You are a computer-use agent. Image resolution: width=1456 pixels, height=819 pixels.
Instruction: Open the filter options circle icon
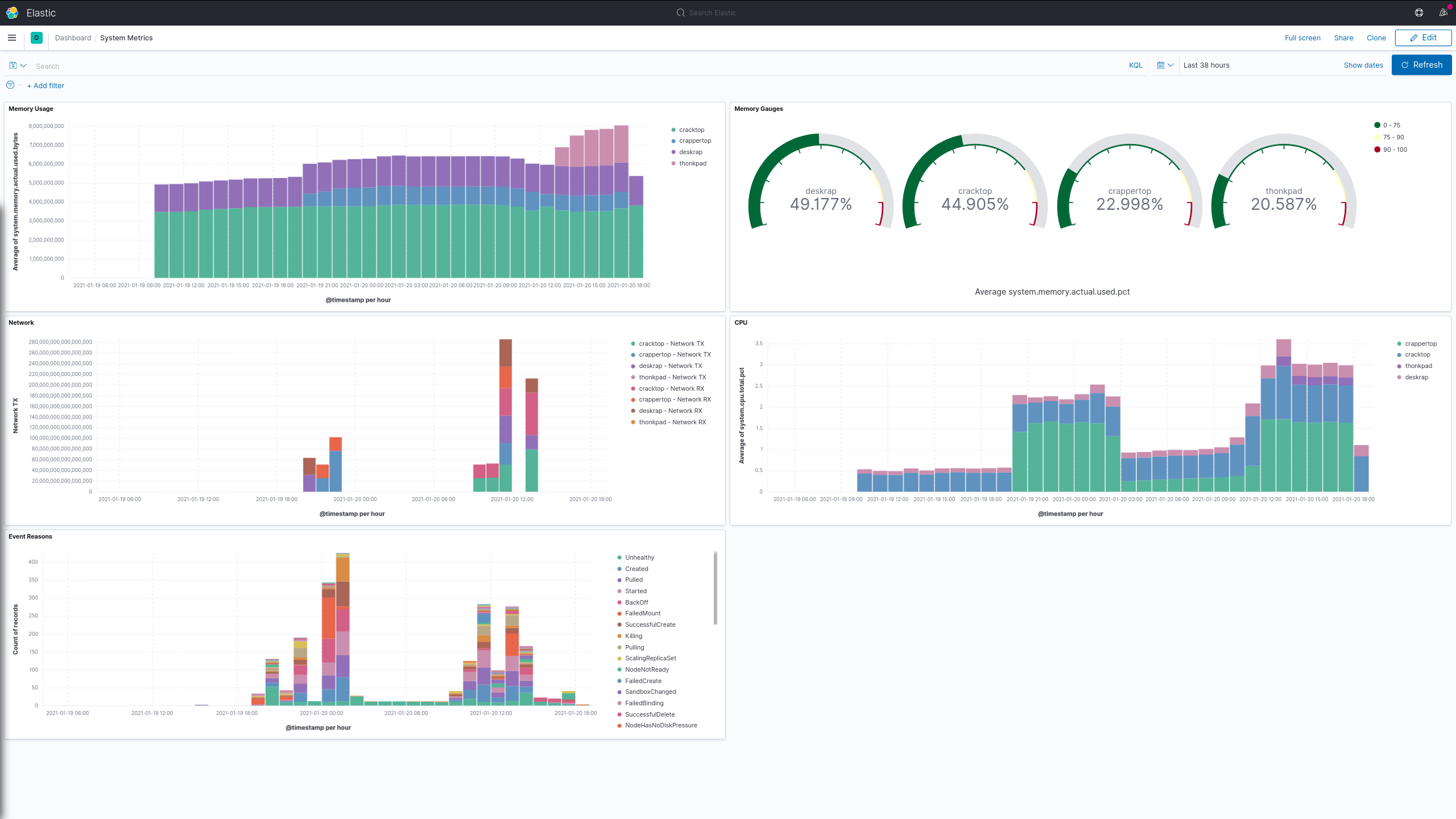[10, 85]
